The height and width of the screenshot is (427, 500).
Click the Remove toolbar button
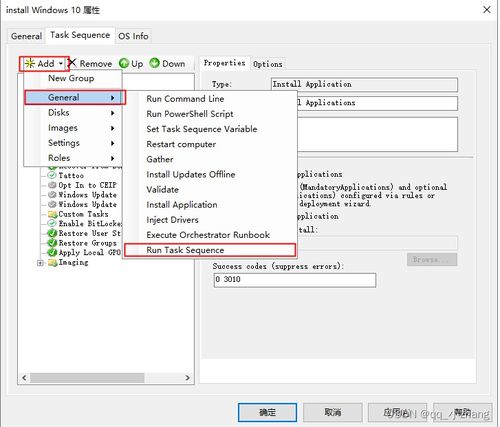coord(90,63)
